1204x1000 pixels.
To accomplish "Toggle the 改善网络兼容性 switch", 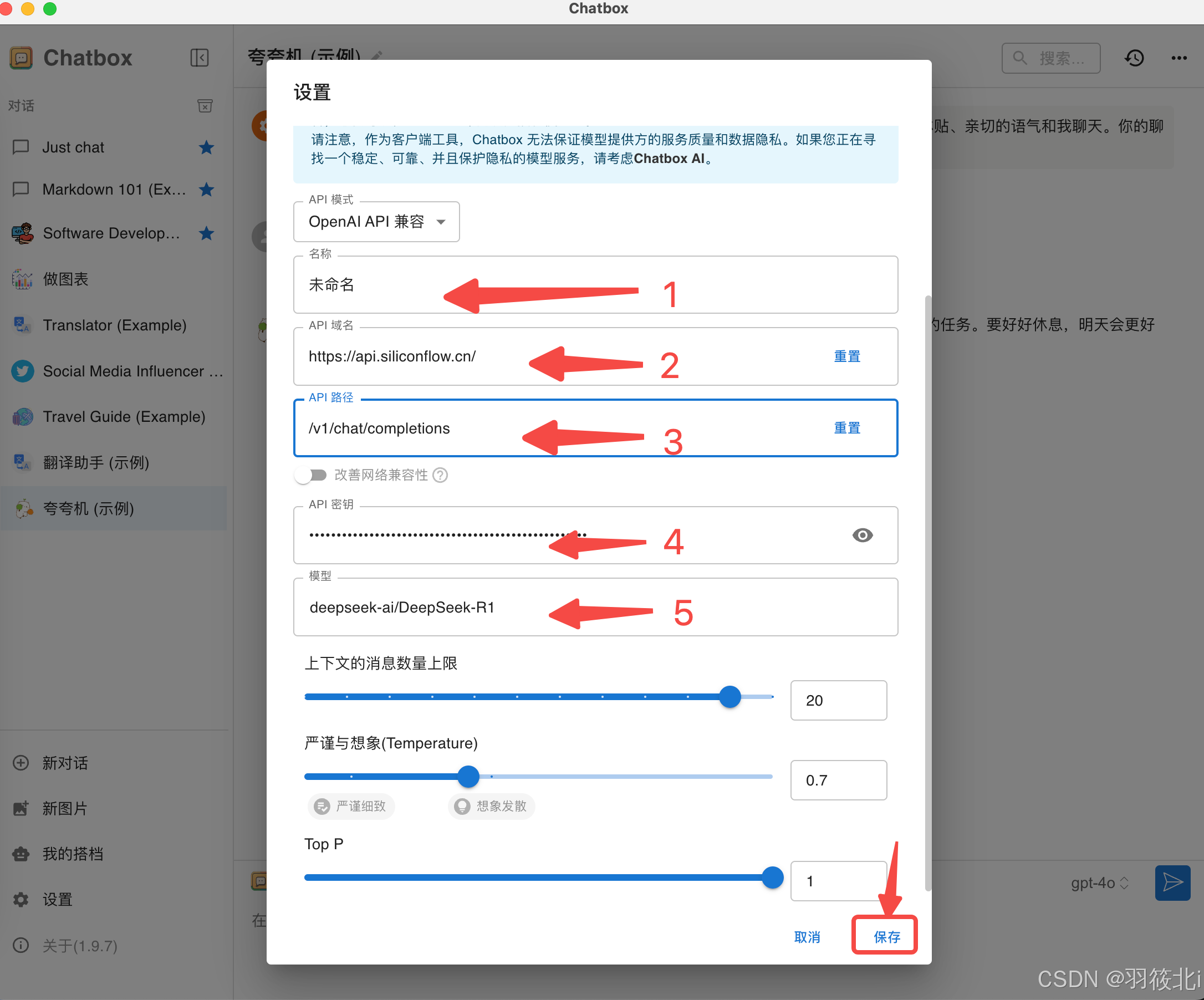I will [x=311, y=475].
